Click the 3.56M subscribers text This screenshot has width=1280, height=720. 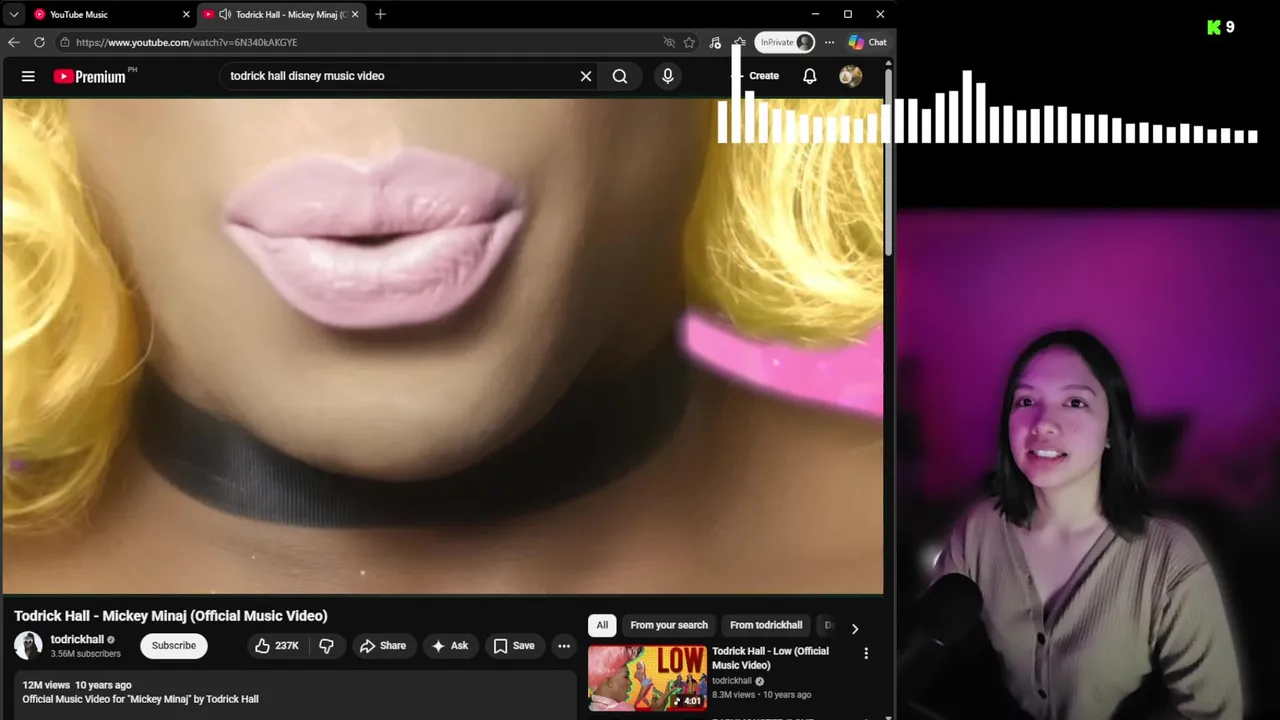[x=86, y=654]
